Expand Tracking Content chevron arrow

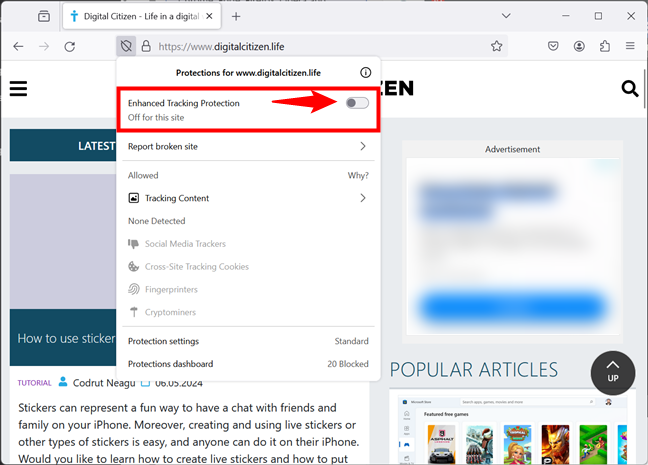coord(363,198)
